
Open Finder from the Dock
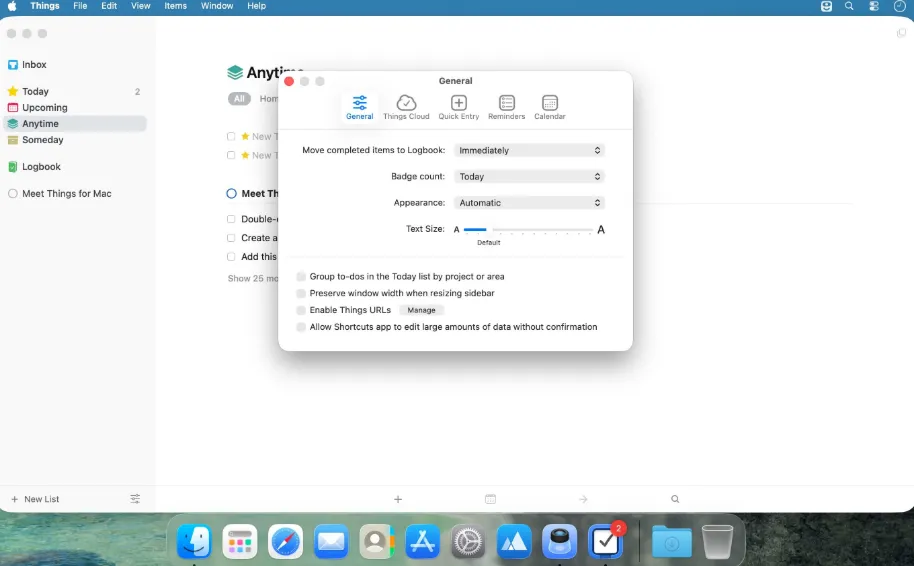[194, 542]
